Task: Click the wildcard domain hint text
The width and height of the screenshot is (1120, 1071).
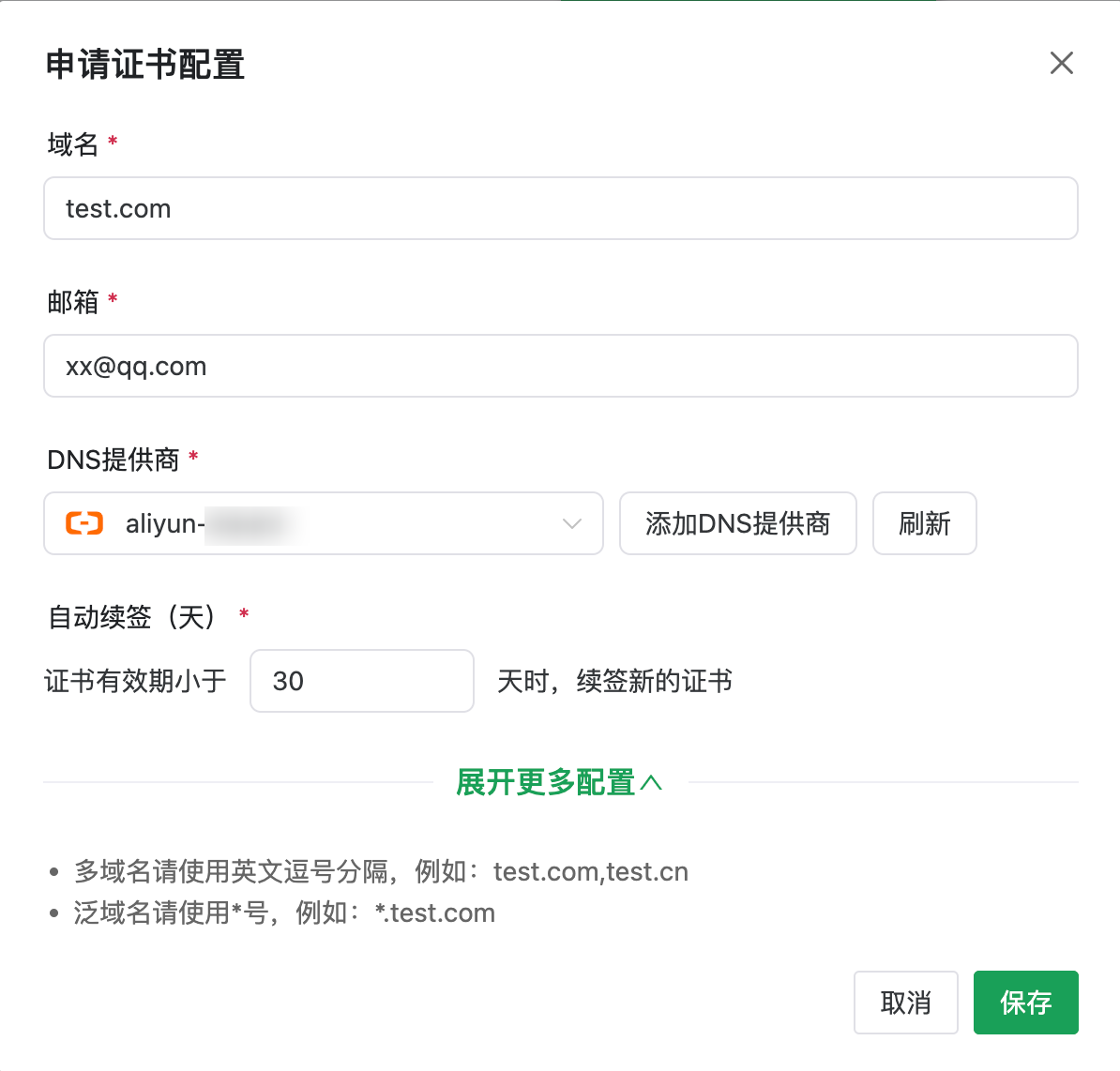Action: [x=284, y=913]
